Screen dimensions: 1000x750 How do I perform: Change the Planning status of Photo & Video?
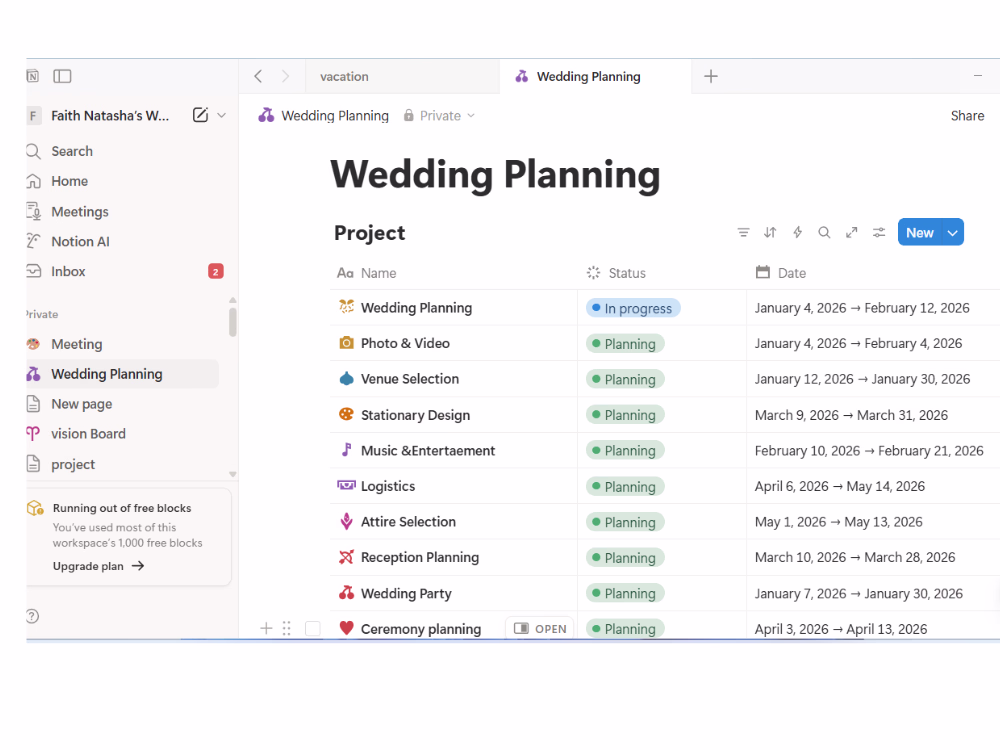click(625, 344)
